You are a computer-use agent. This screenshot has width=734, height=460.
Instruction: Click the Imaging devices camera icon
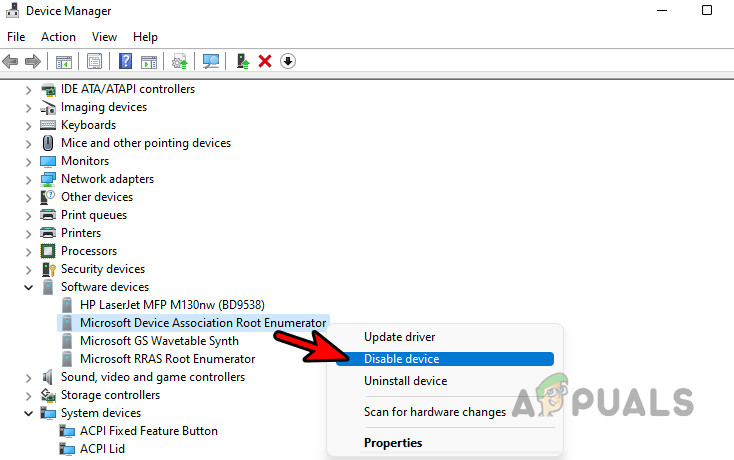pyautogui.click(x=48, y=107)
